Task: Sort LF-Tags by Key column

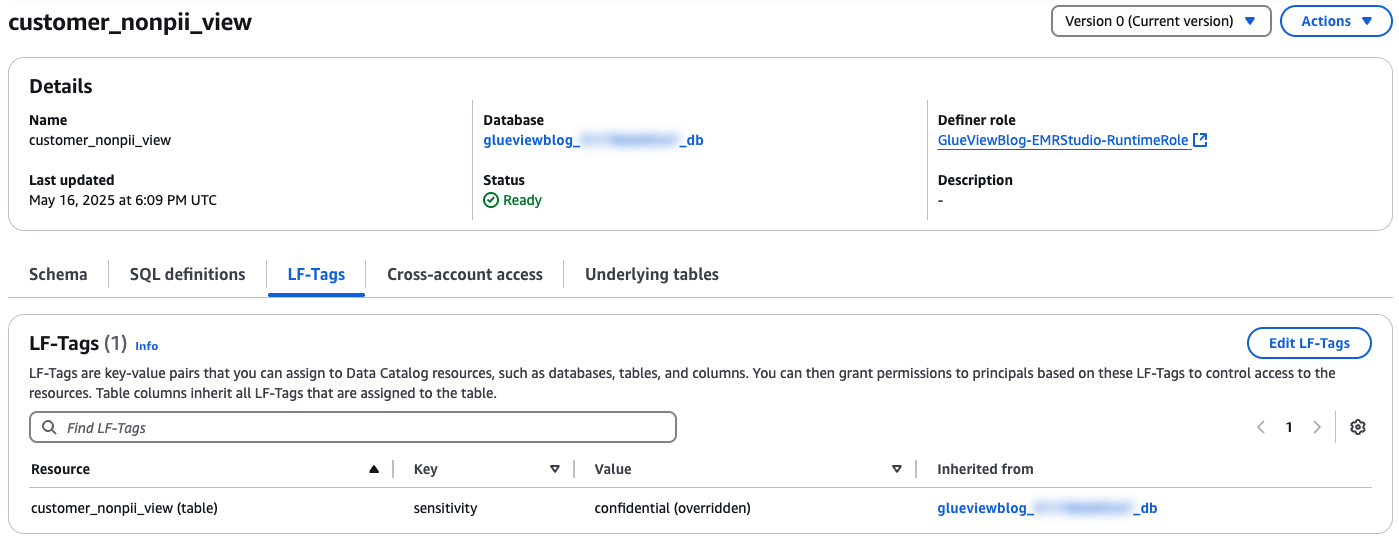Action: (555, 469)
